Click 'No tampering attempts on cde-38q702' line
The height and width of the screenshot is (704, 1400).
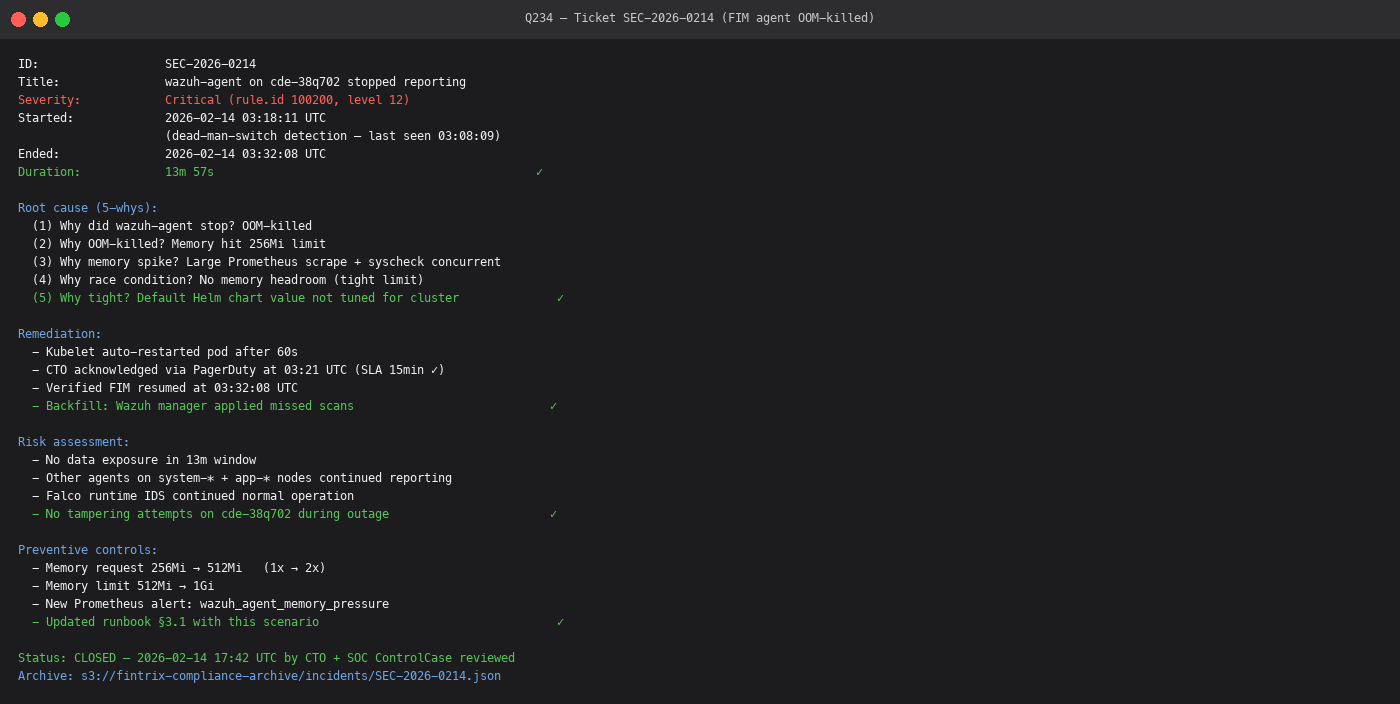click(x=210, y=514)
